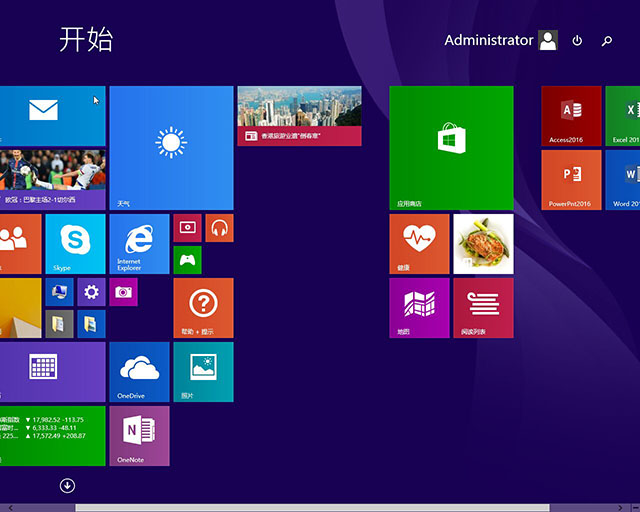Screen dimensions: 640x512
Task: Open the 天气 weather tile
Action: pos(171,148)
